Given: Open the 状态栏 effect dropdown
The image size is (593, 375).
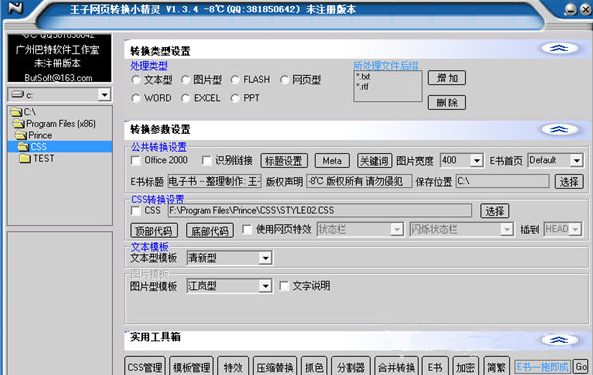Looking at the screenshot, I should click(396, 229).
